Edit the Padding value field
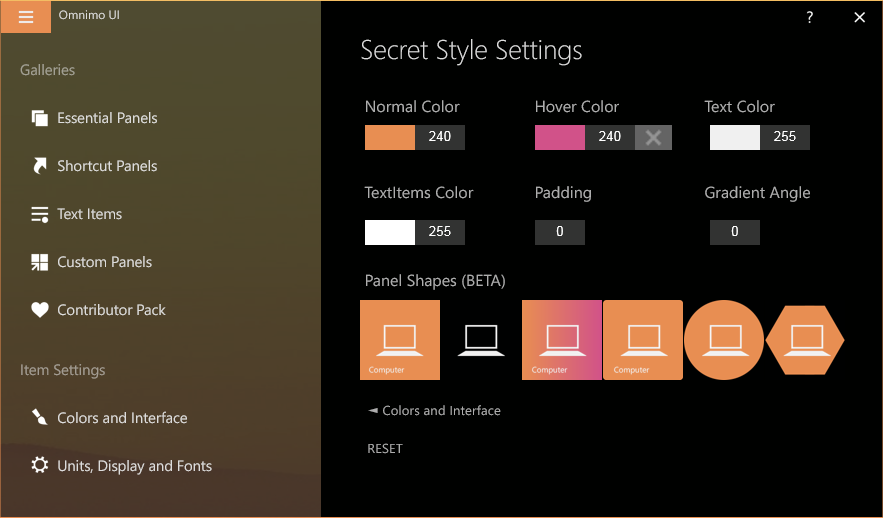The width and height of the screenshot is (883, 518). coord(560,232)
